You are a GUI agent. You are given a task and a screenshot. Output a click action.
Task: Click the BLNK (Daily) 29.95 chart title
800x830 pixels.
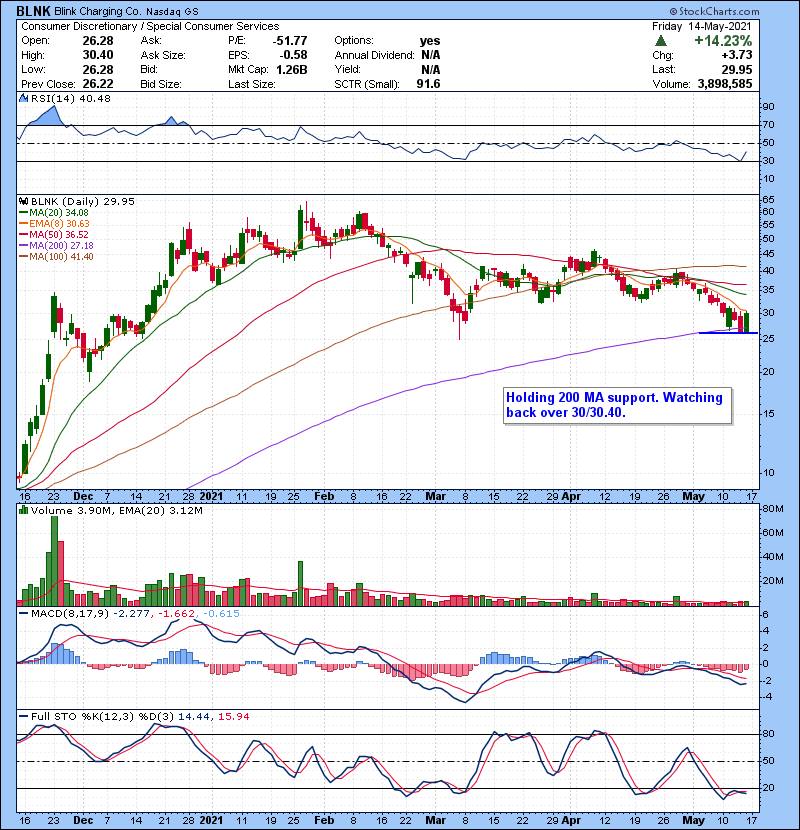click(83, 201)
